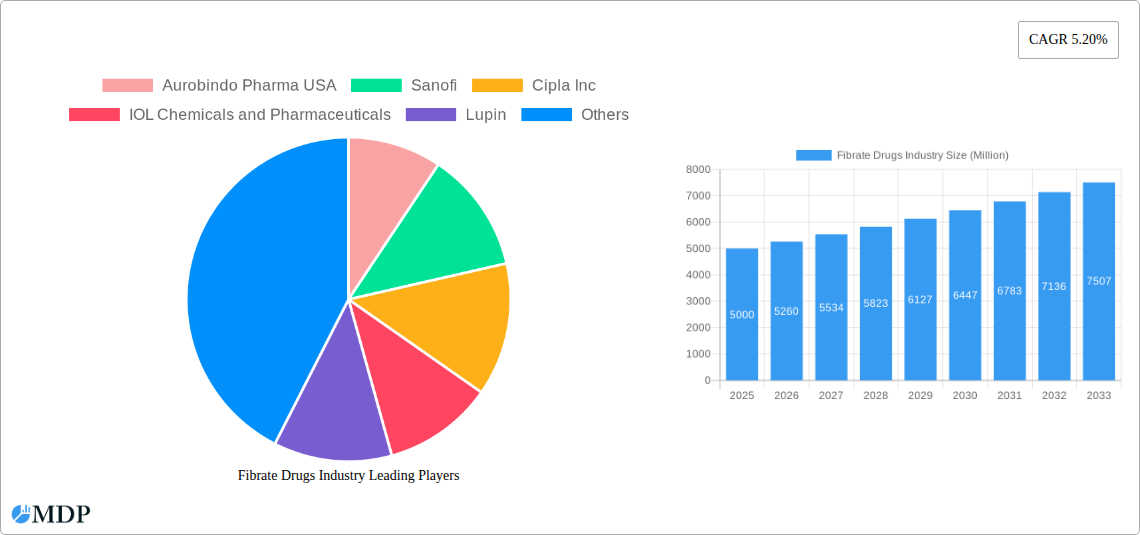The width and height of the screenshot is (1140, 535).
Task: Toggle the Others legend label
Action: tap(605, 115)
